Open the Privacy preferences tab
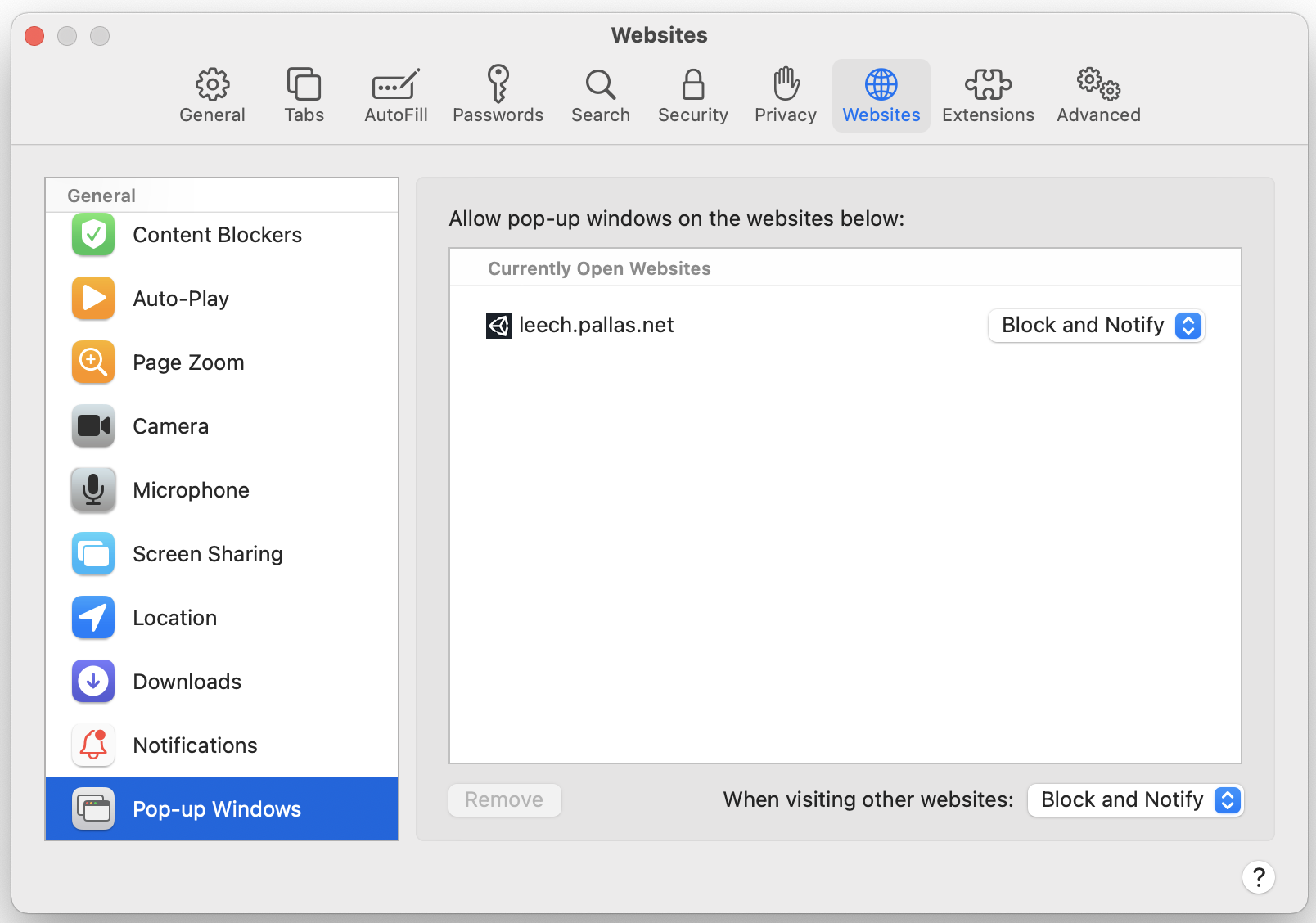 tap(785, 96)
